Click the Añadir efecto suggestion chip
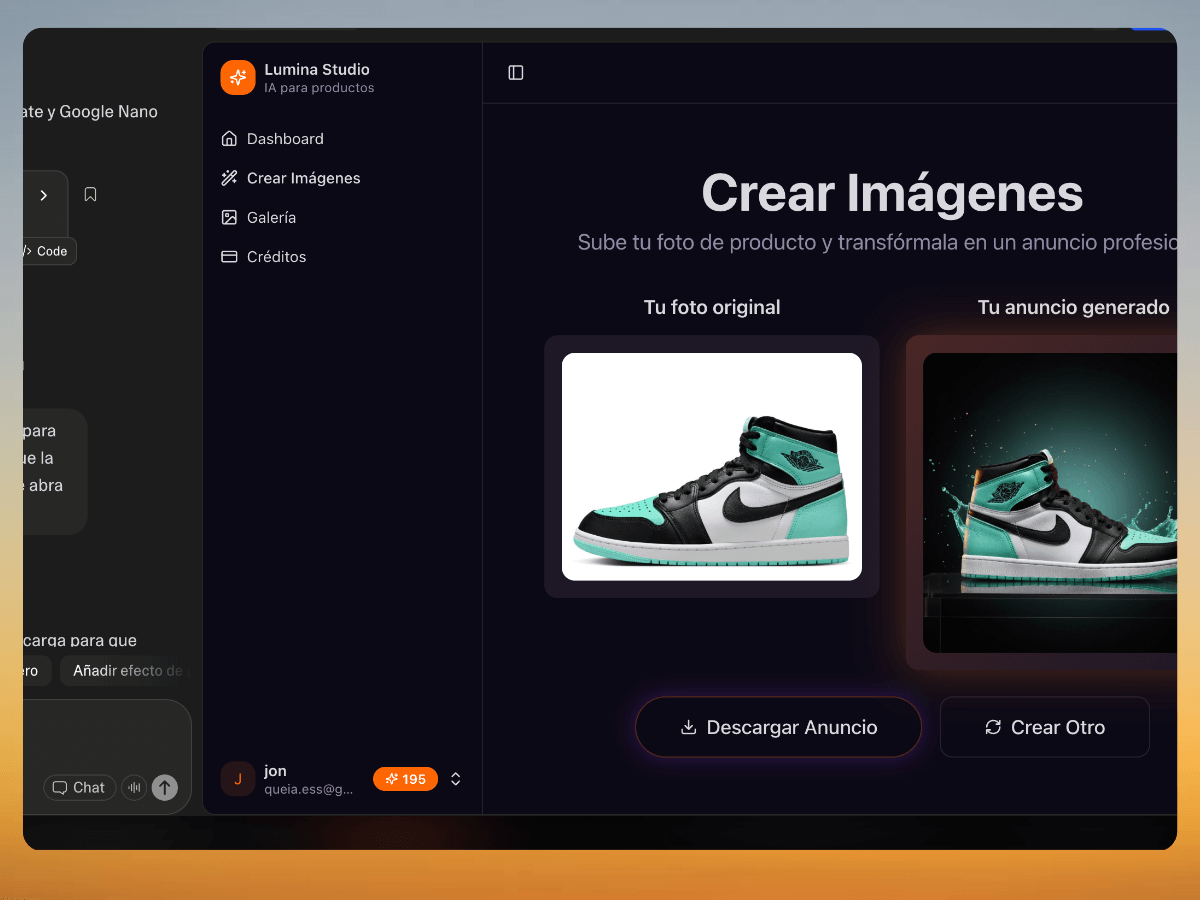1200x900 pixels. 128,671
